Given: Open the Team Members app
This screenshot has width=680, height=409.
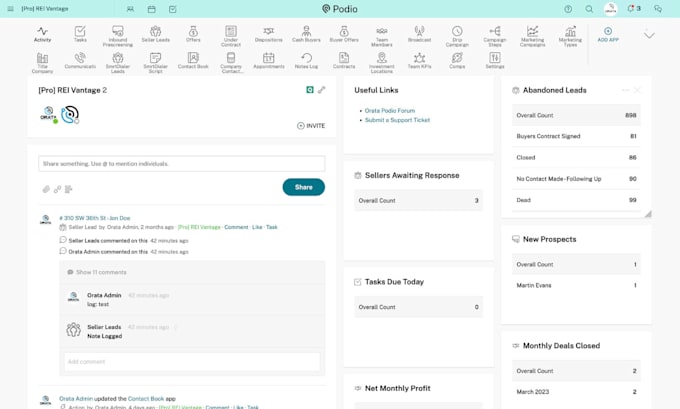Looking at the screenshot, I should (382, 36).
